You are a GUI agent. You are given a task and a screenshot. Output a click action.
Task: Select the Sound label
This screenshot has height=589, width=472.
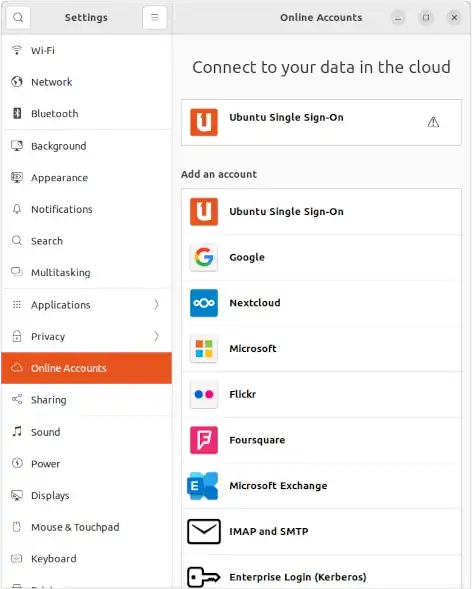tap(45, 432)
